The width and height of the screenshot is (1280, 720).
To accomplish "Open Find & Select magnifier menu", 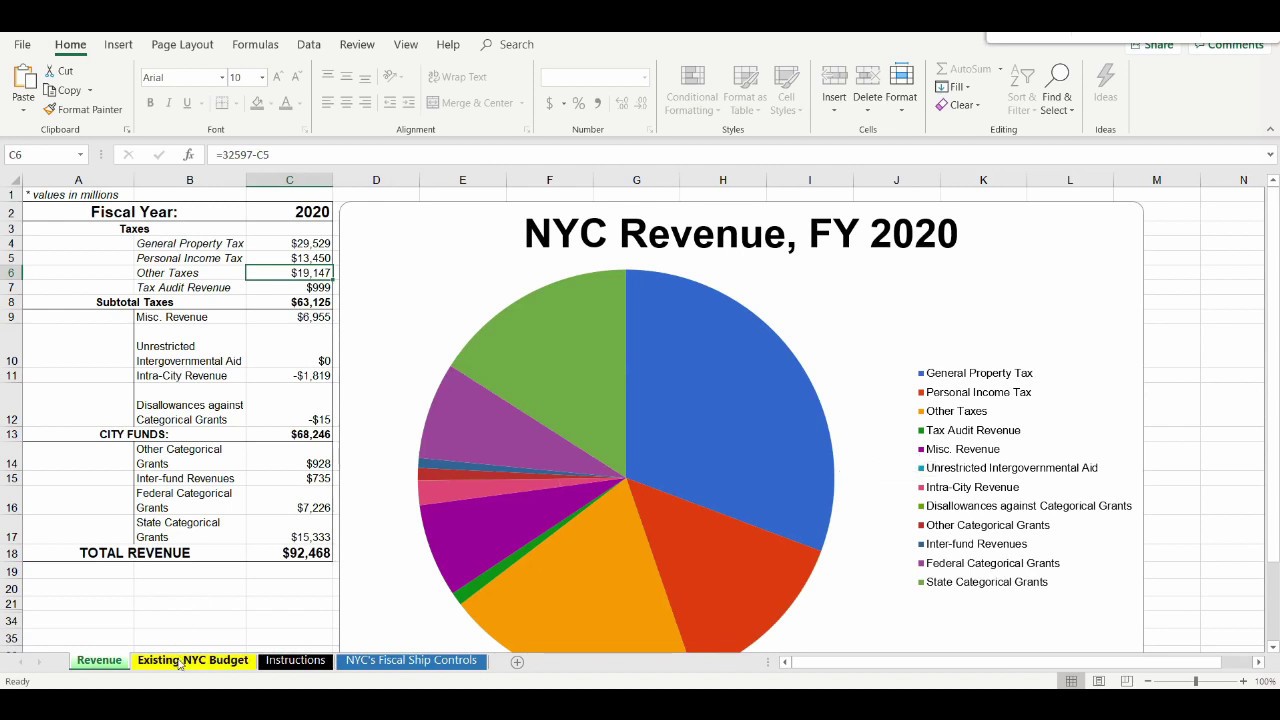I will (1057, 90).
